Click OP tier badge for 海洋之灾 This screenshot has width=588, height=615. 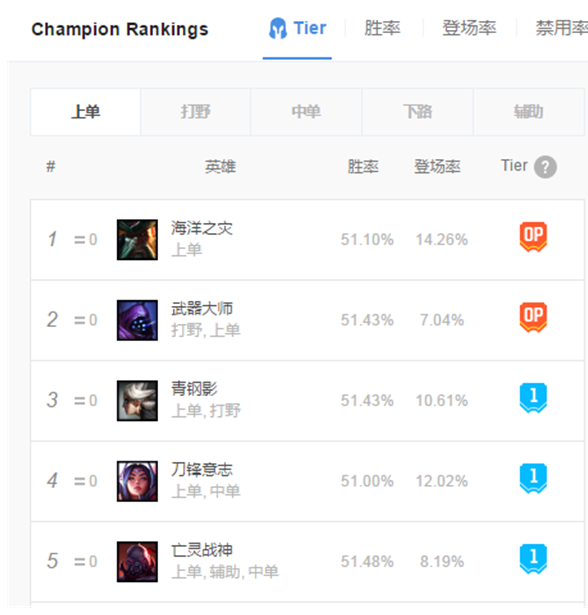coord(533,237)
